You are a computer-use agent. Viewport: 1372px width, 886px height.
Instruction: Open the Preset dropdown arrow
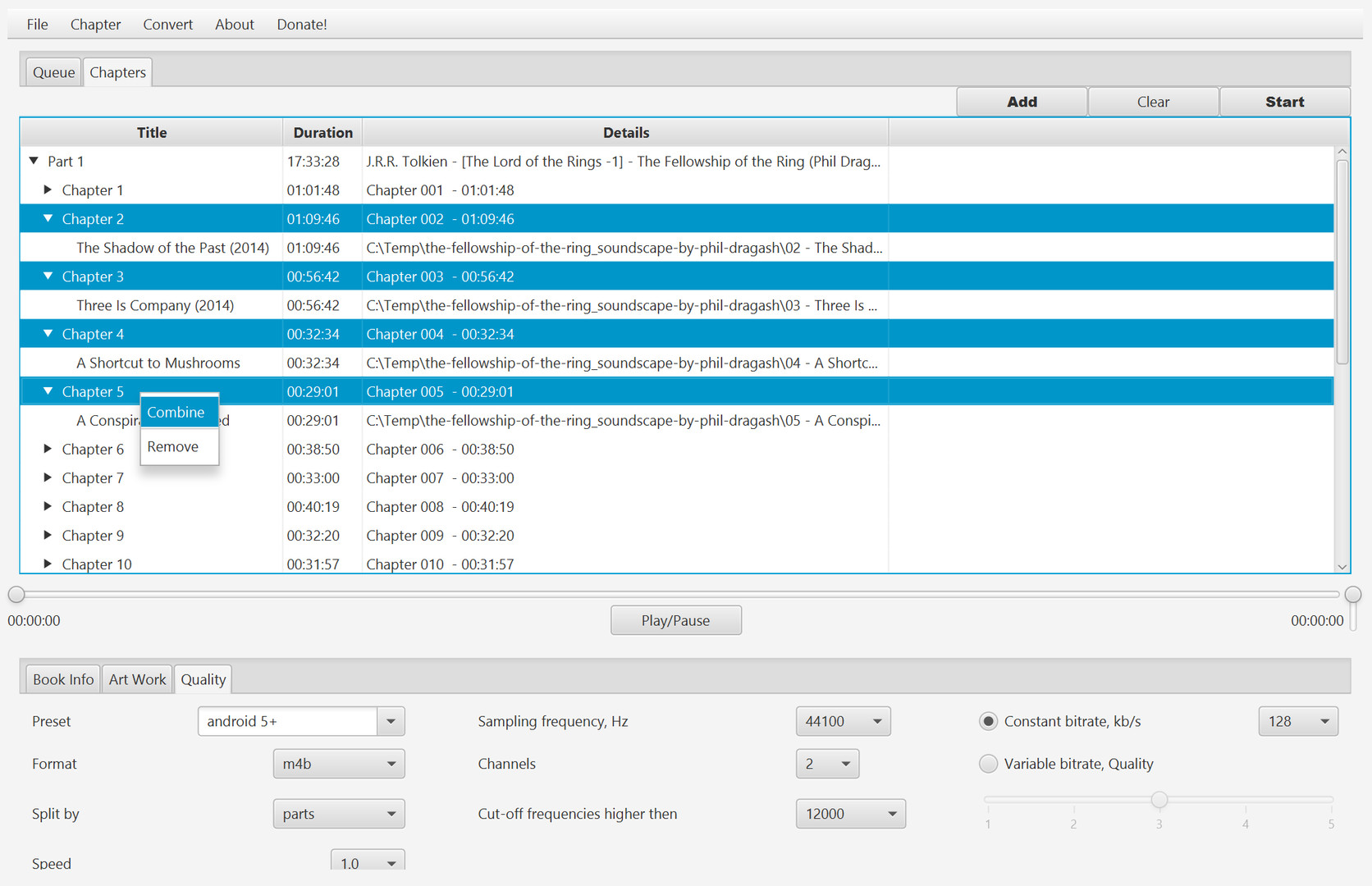391,721
